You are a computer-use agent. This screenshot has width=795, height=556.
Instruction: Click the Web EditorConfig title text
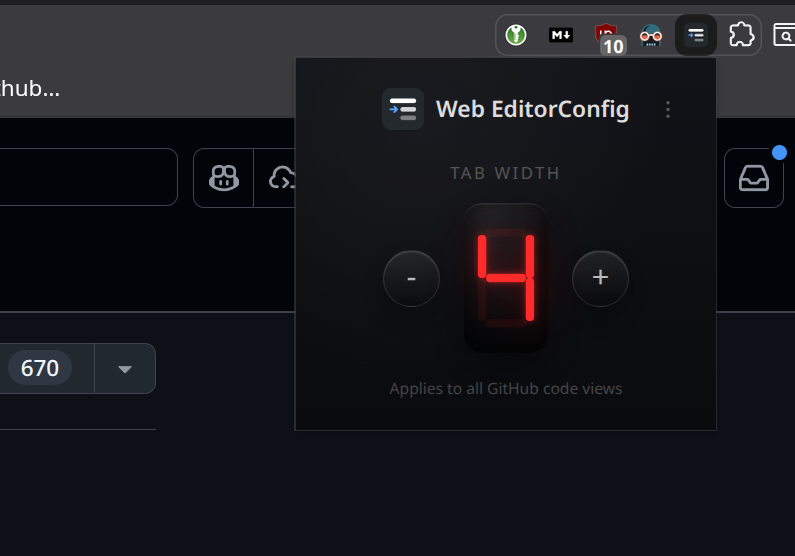tap(532, 109)
